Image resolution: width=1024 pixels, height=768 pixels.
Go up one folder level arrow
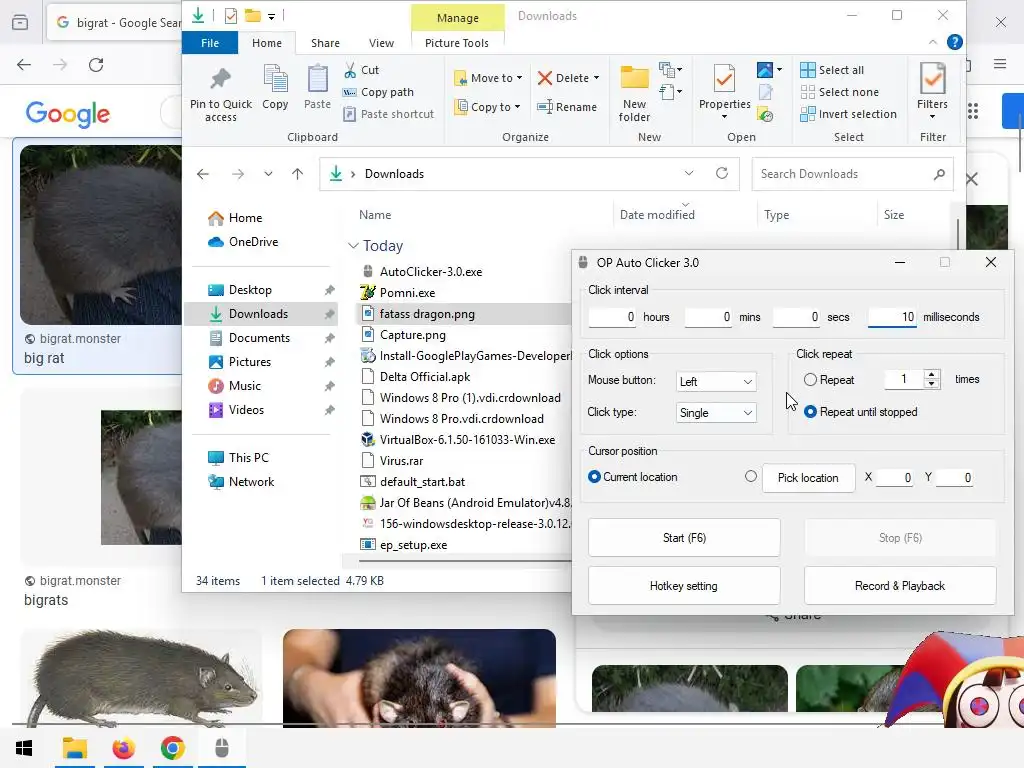pyautogui.click(x=297, y=174)
